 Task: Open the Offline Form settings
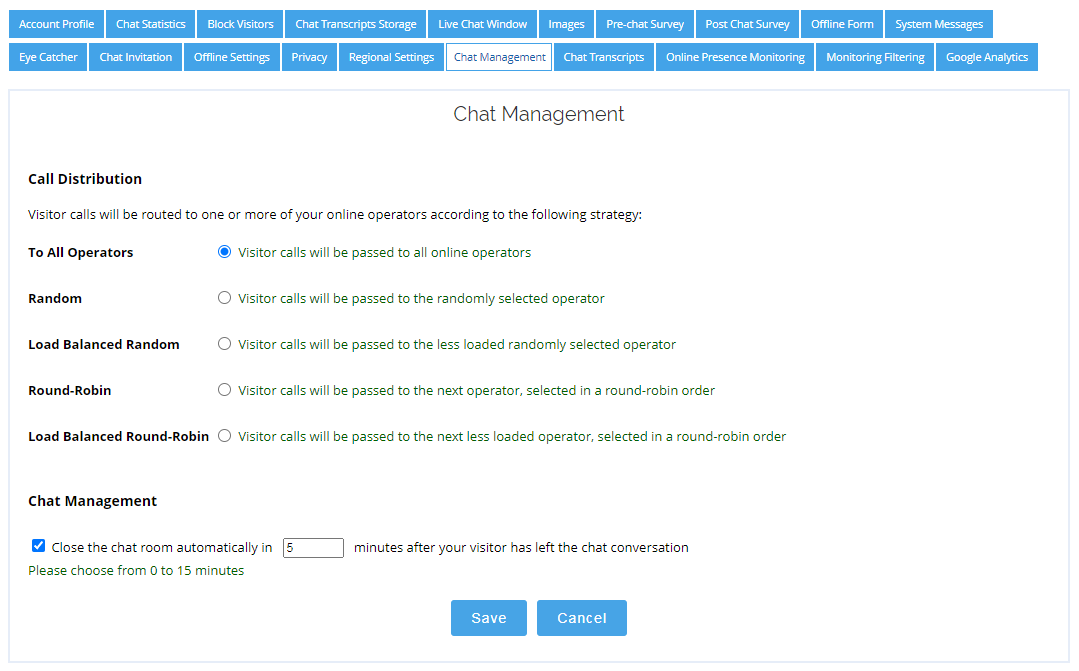point(841,23)
